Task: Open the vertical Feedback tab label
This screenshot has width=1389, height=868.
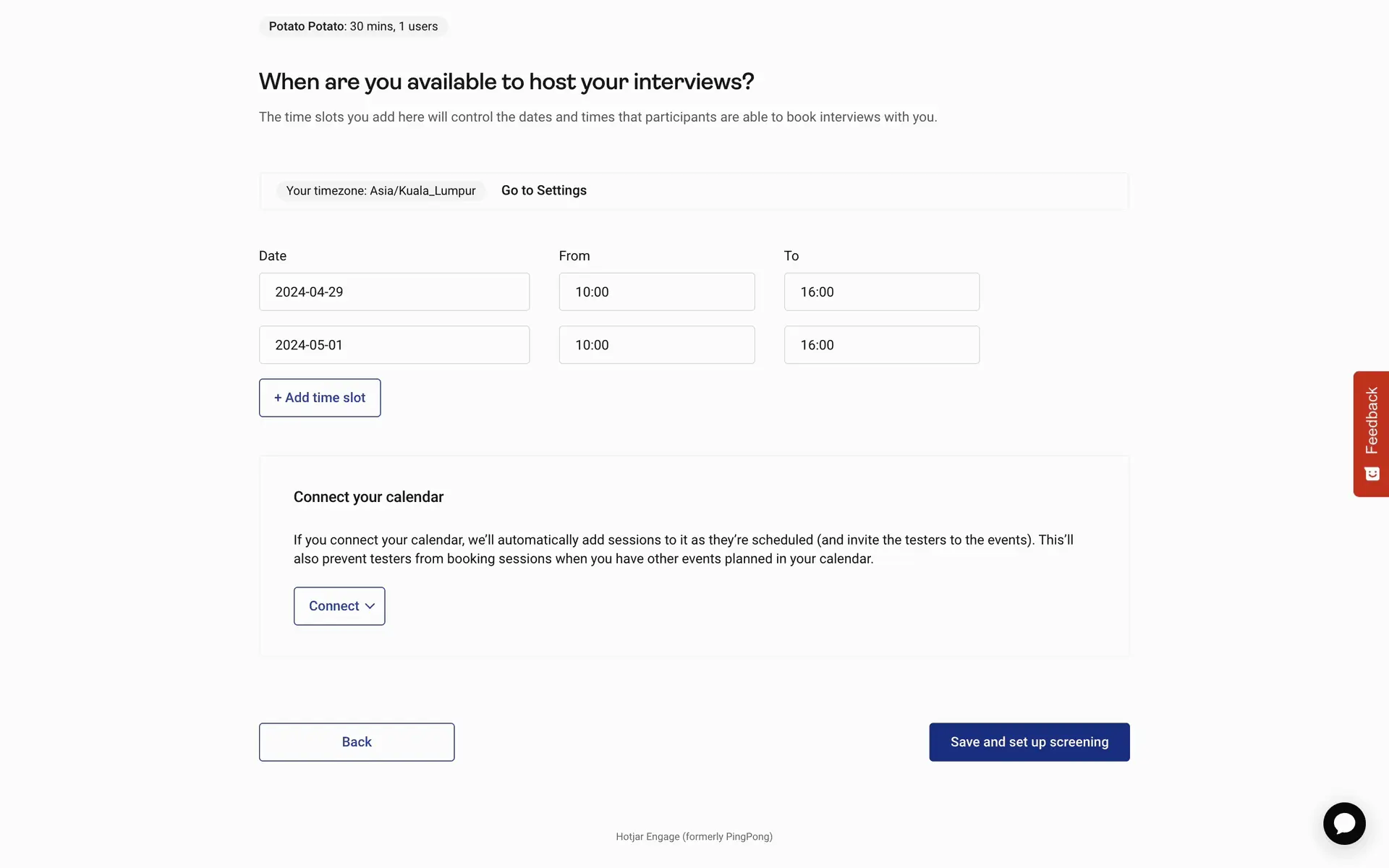Action: pos(1372,420)
